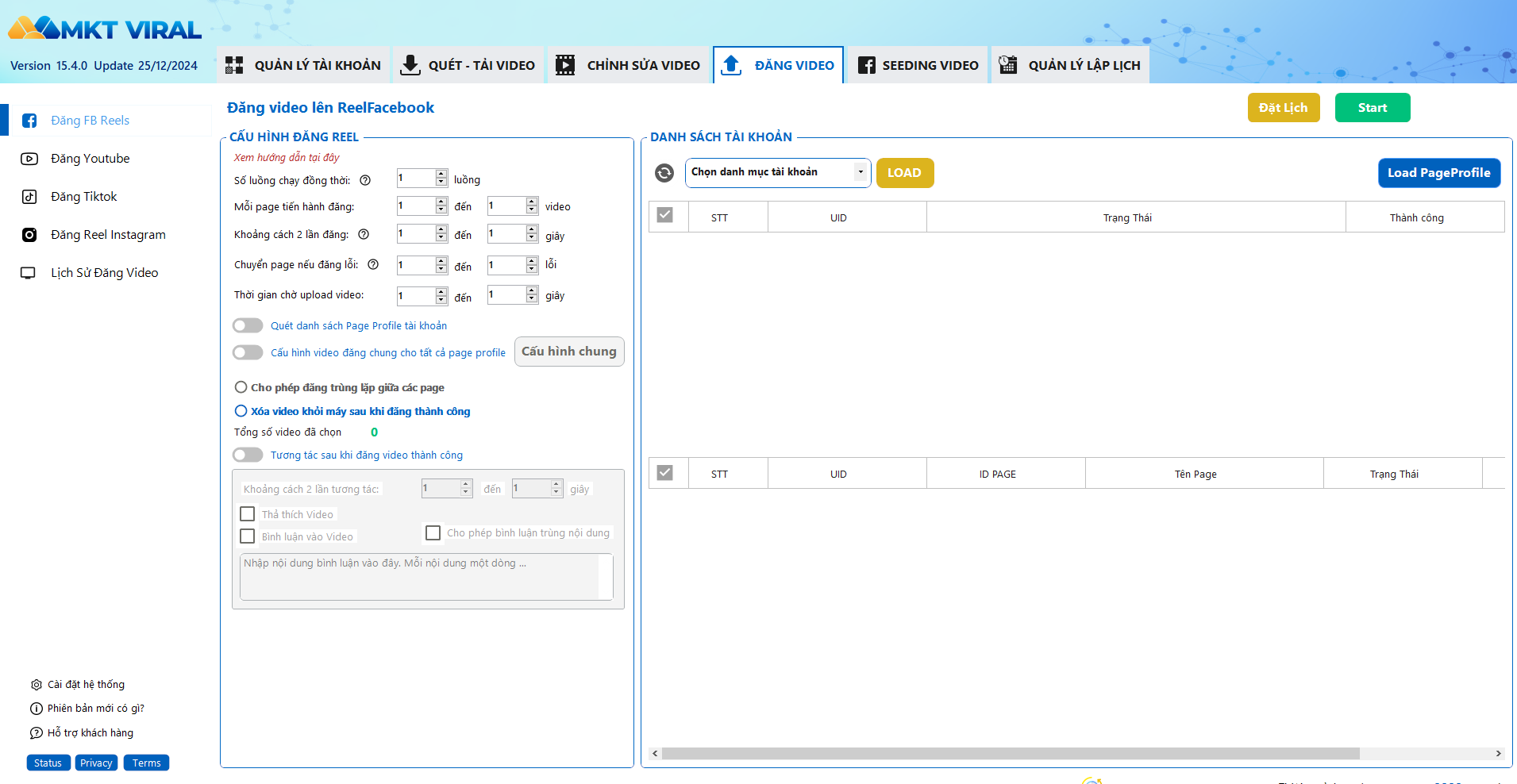The height and width of the screenshot is (784, 1517).
Task: Click spinner before video label
Action: (x=513, y=206)
